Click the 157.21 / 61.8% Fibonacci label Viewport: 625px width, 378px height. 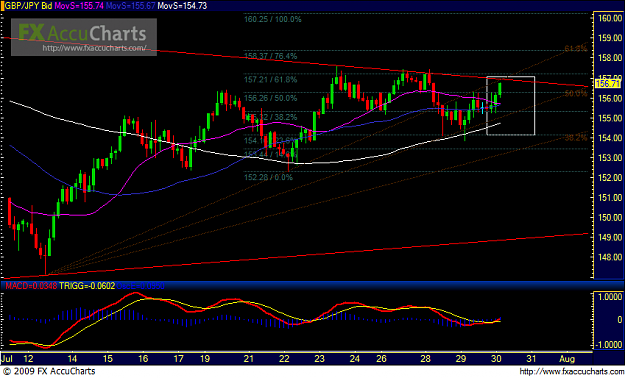click(x=271, y=80)
